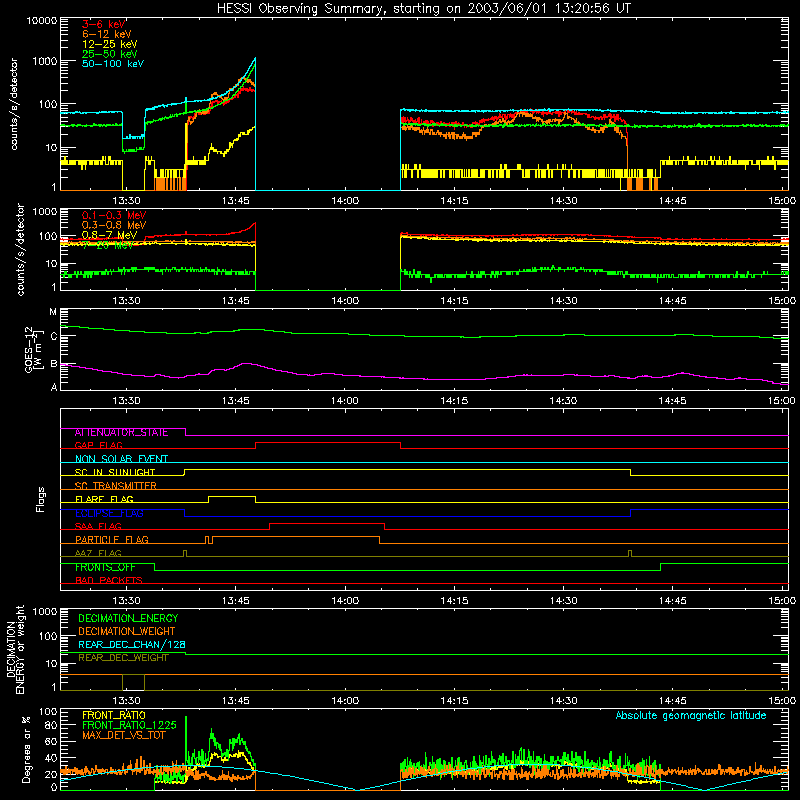Viewport: 800px width, 800px height.
Task: Click the NON_SOLAR_EVENT flag label
Action: (x=121, y=459)
